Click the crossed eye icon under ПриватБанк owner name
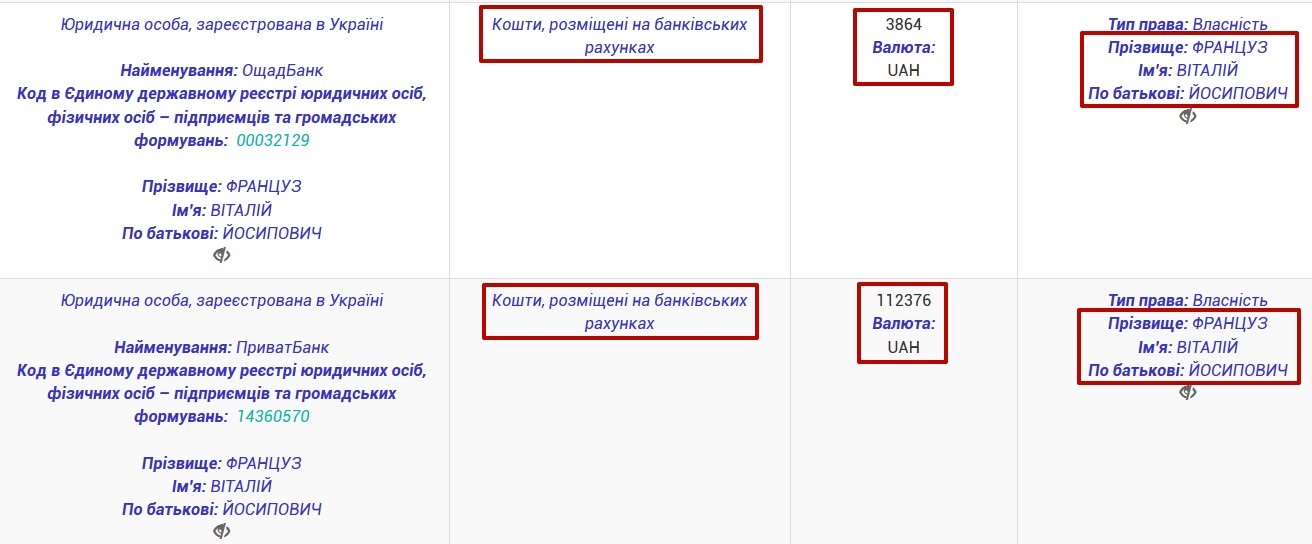The image size is (1312, 544). coord(222,531)
